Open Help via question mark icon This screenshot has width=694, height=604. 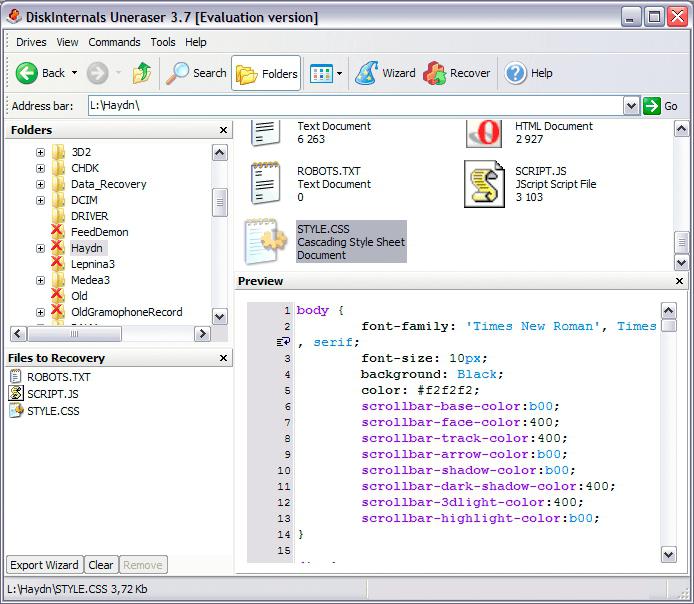516,73
